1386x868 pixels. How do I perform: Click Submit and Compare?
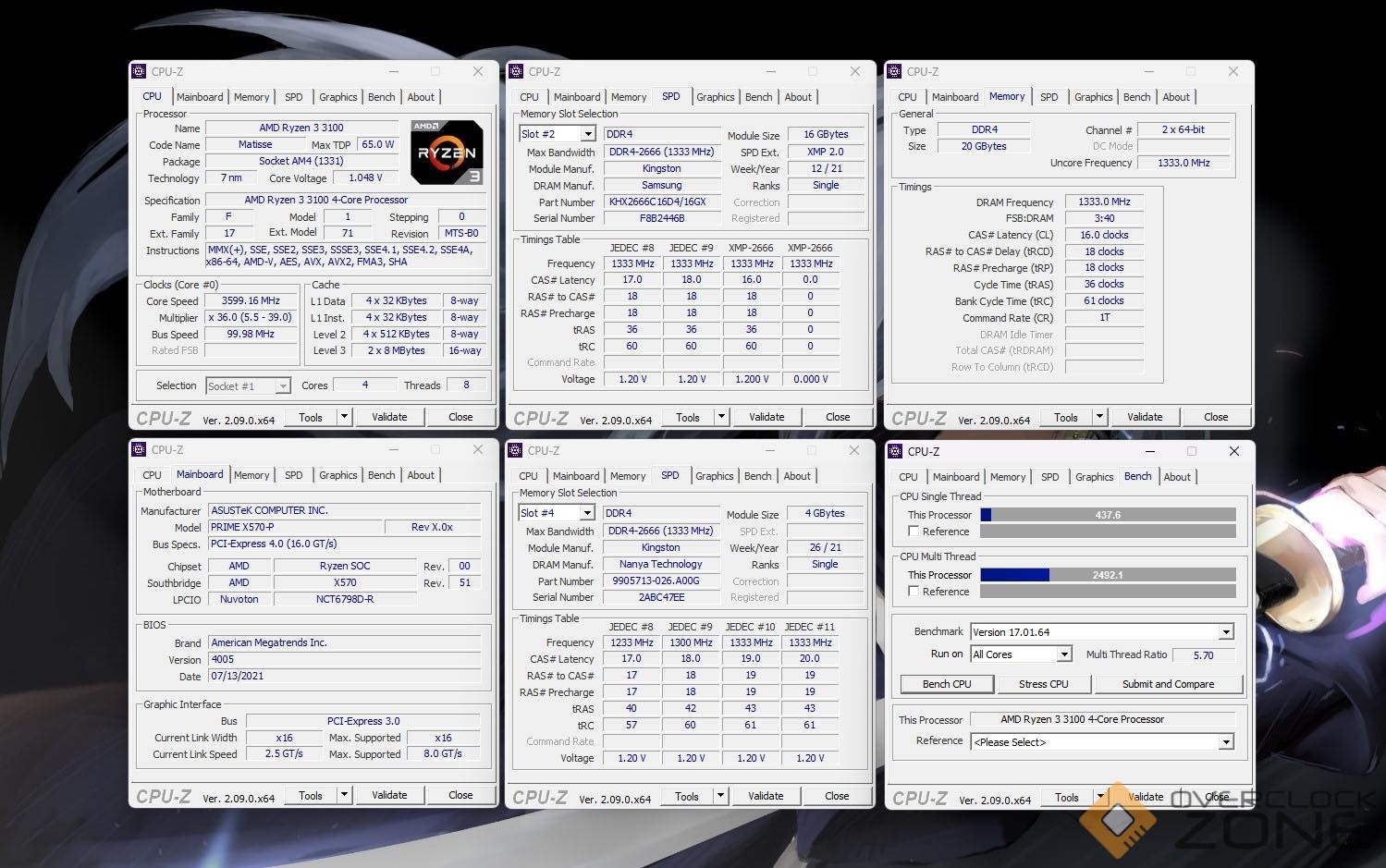(x=1169, y=684)
